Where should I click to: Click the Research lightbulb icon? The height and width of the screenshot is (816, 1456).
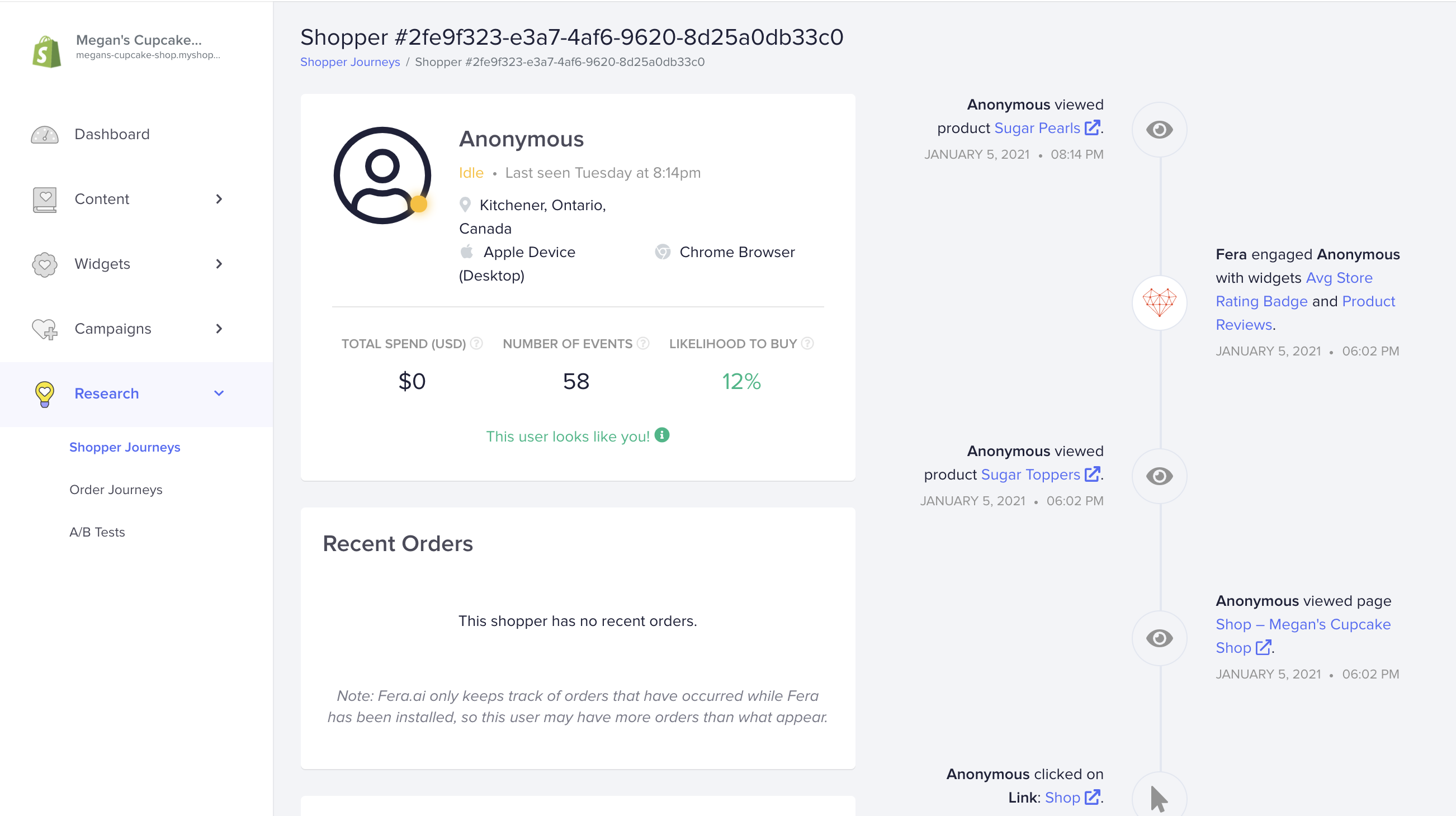[45, 394]
